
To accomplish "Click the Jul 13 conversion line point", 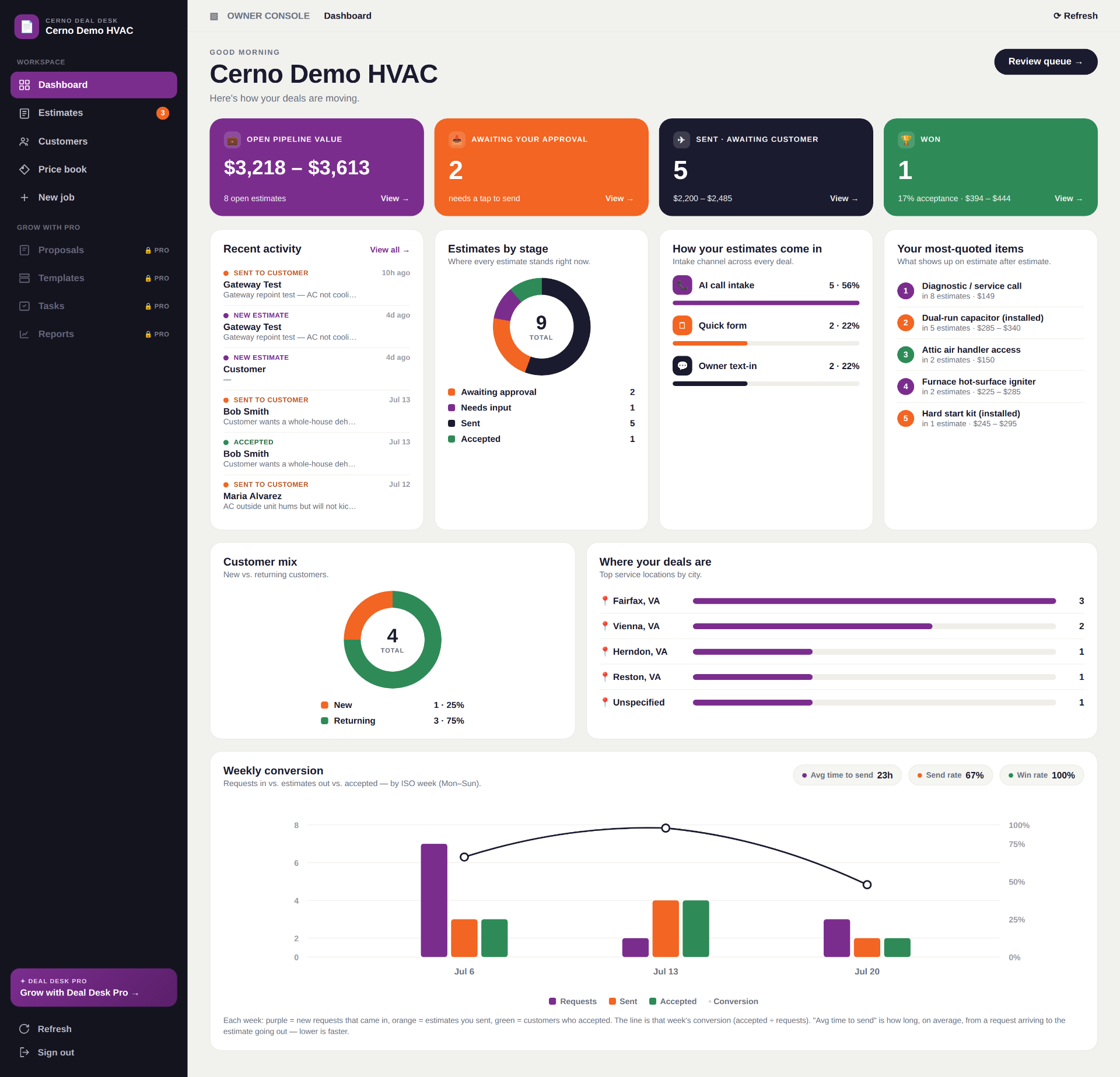I will pyautogui.click(x=666, y=828).
